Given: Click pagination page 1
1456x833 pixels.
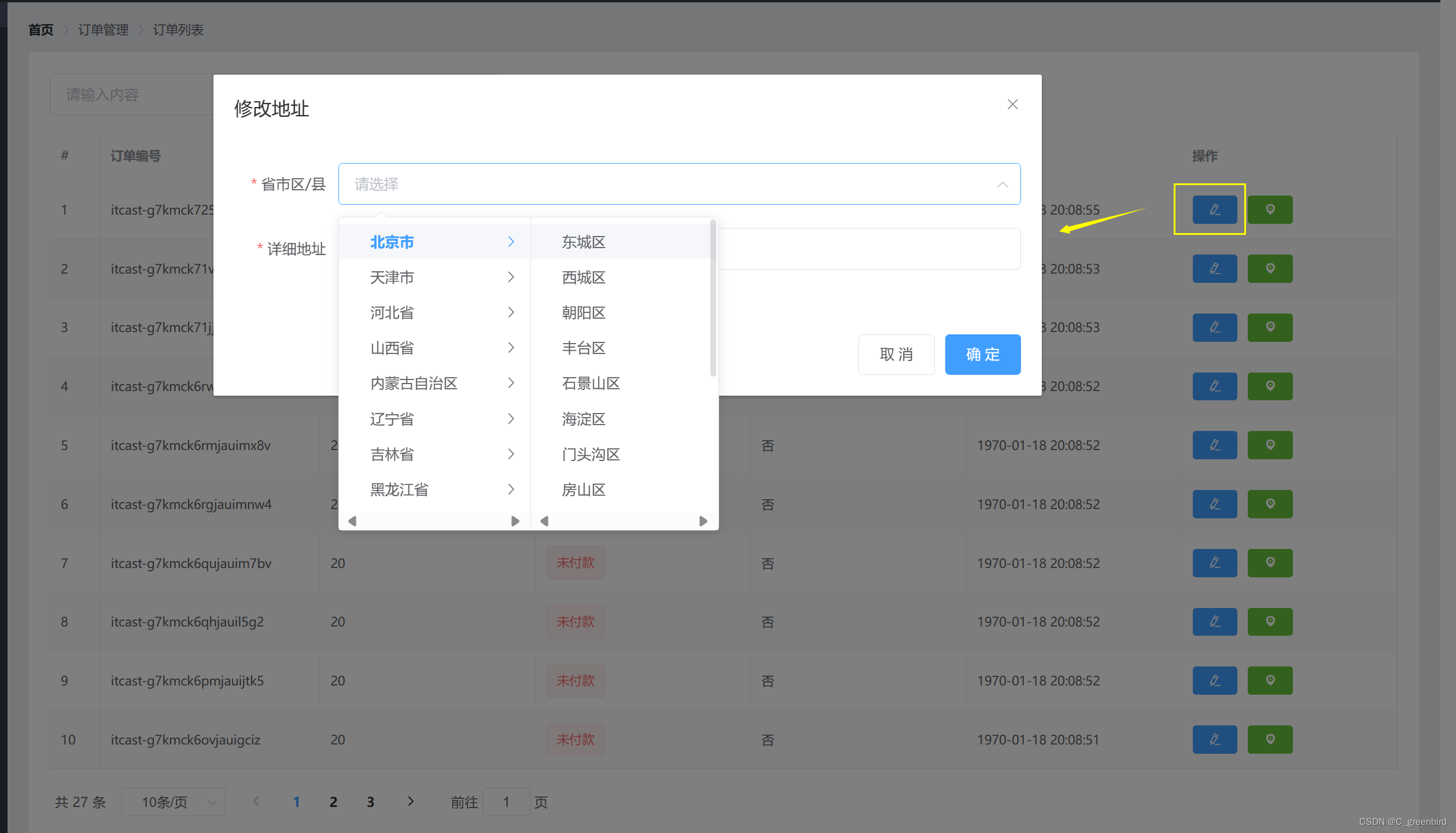Looking at the screenshot, I should (296, 802).
